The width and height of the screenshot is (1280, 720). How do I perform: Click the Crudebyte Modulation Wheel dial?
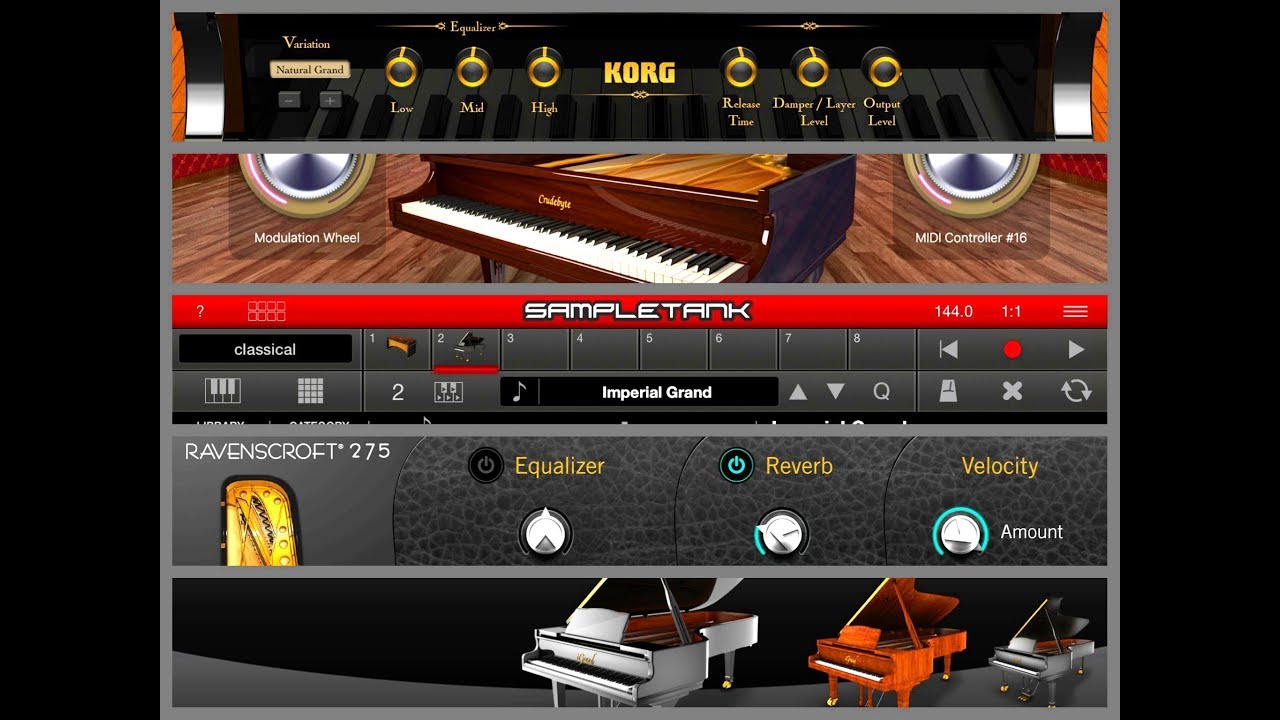[x=307, y=183]
